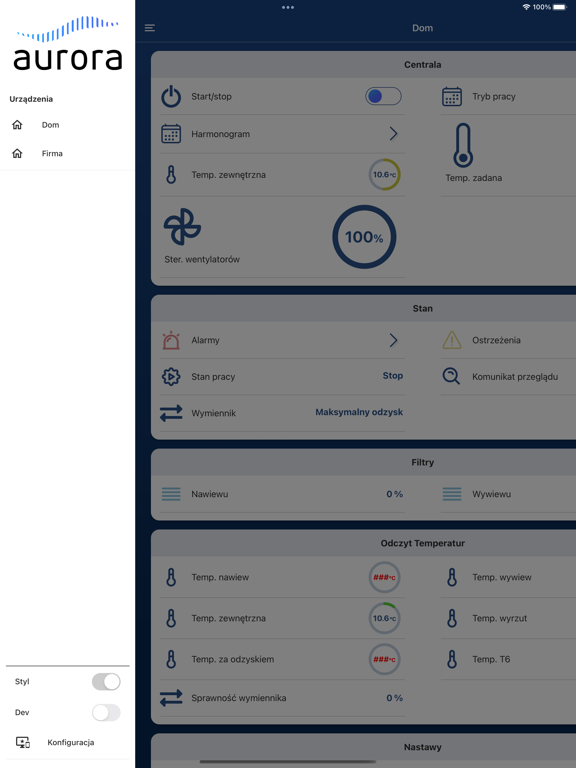Viewport: 576px width, 768px height.
Task: Click the Temp. nawiew ### gauge
Action: pos(384,577)
